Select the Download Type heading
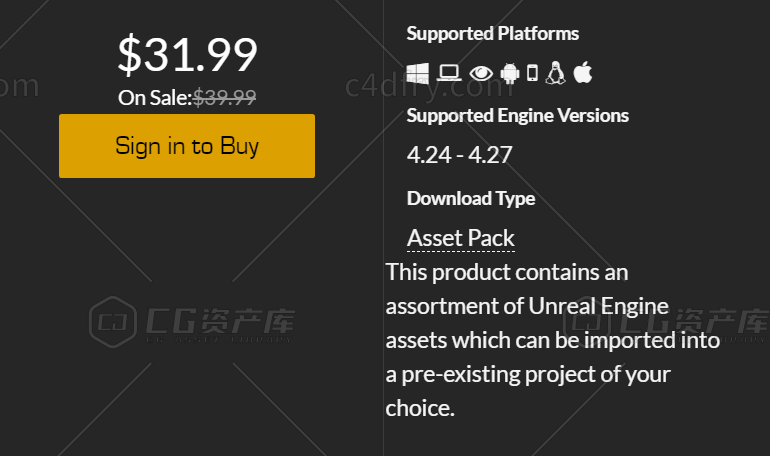Viewport: 770px width, 456px height. [x=471, y=199]
